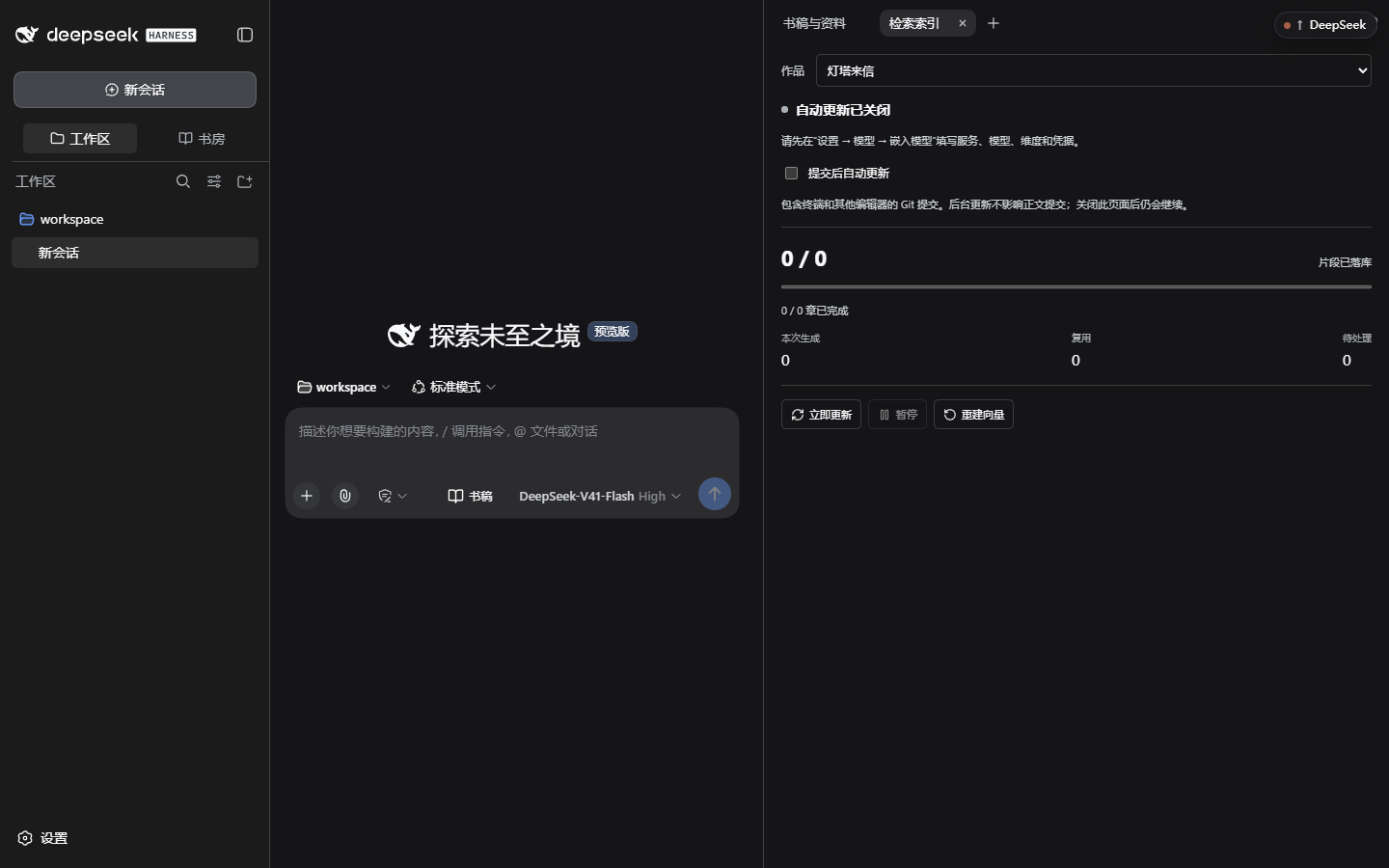
Task: Open 设置 at sidebar bottom
Action: point(43,838)
